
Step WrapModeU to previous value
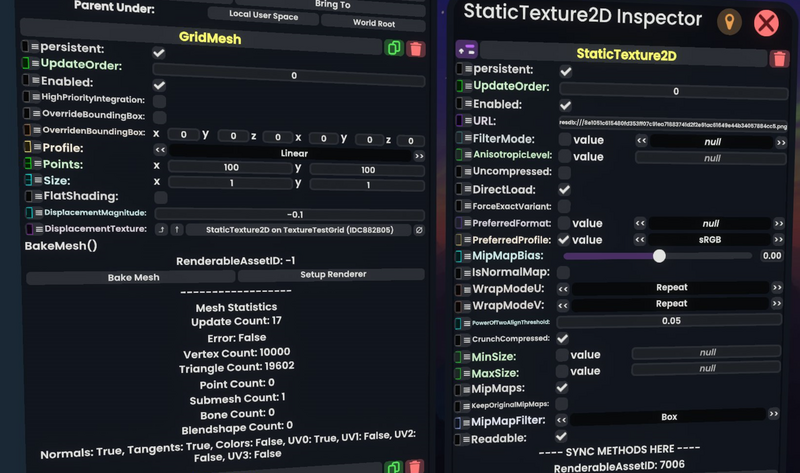tap(563, 288)
